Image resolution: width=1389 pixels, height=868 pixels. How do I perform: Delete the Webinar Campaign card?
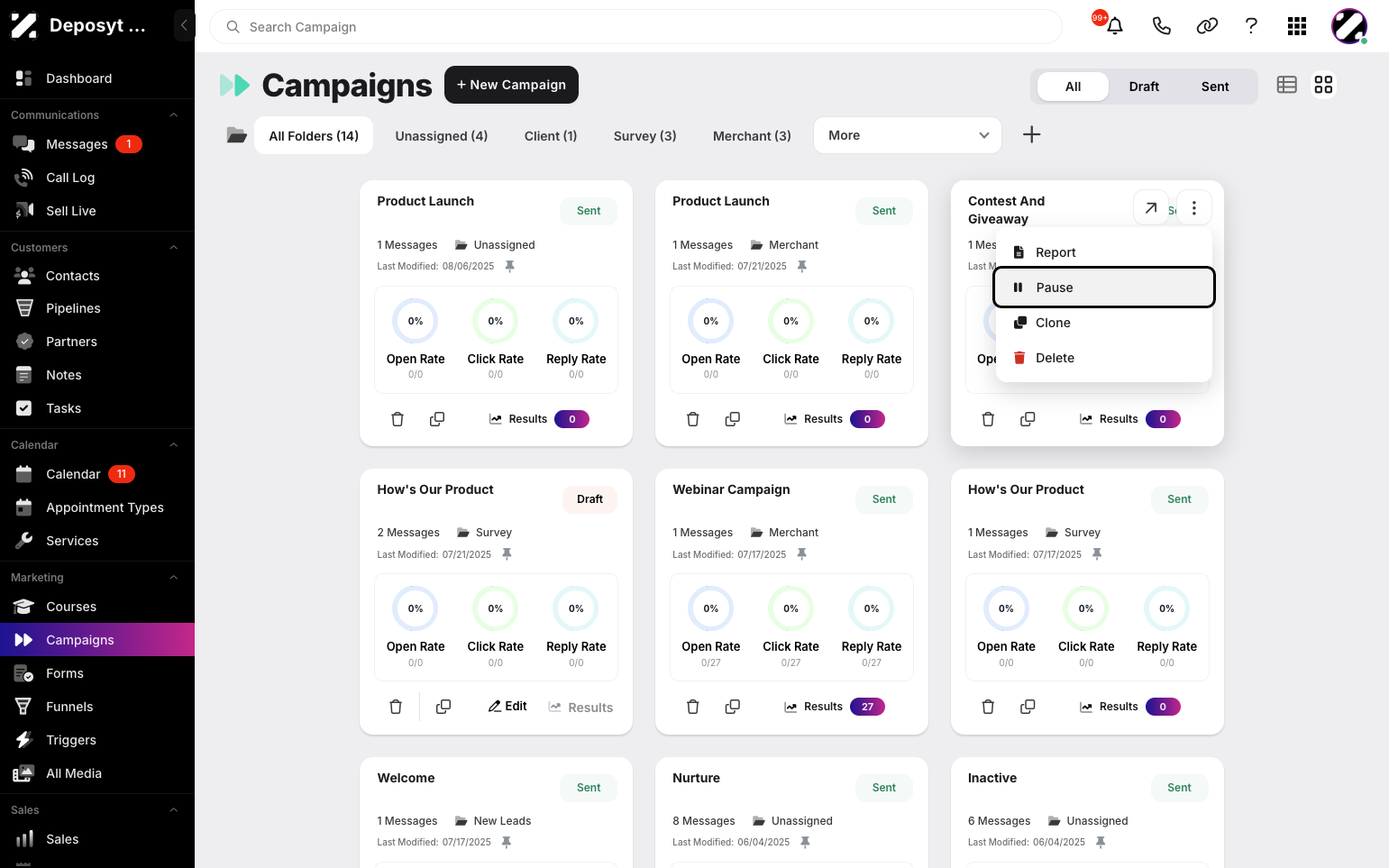[693, 707]
